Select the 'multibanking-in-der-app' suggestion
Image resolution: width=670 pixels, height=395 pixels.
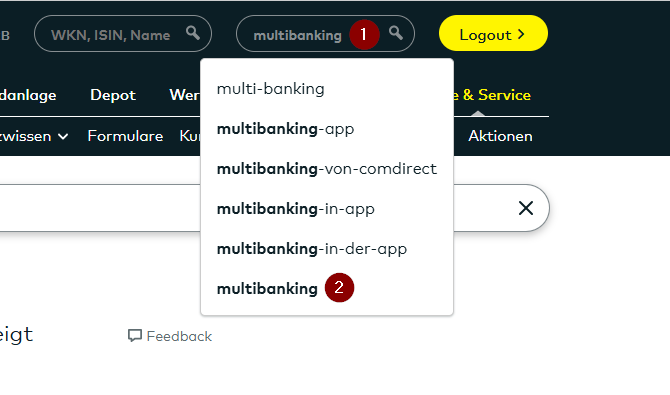point(312,248)
